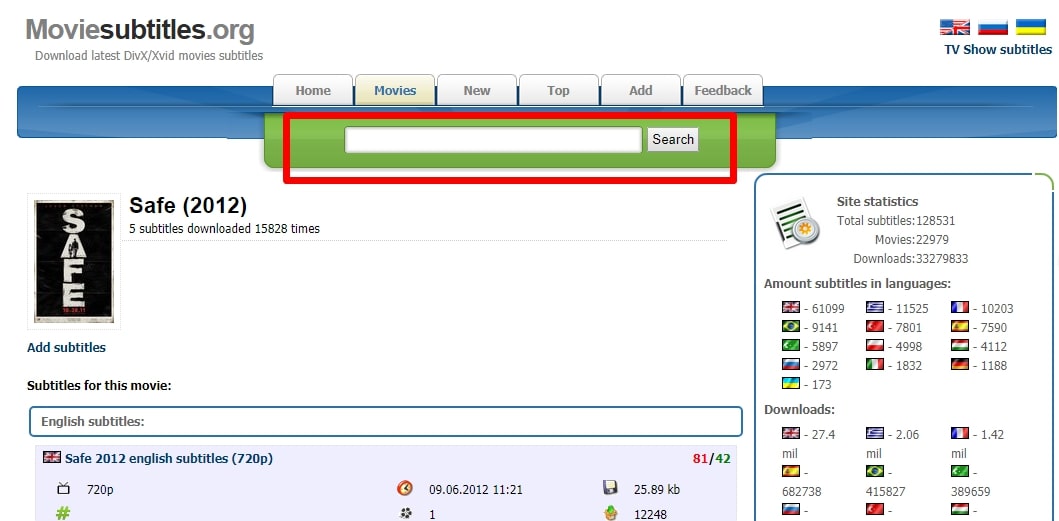Click the Spanish flag beside 7590

(960, 326)
